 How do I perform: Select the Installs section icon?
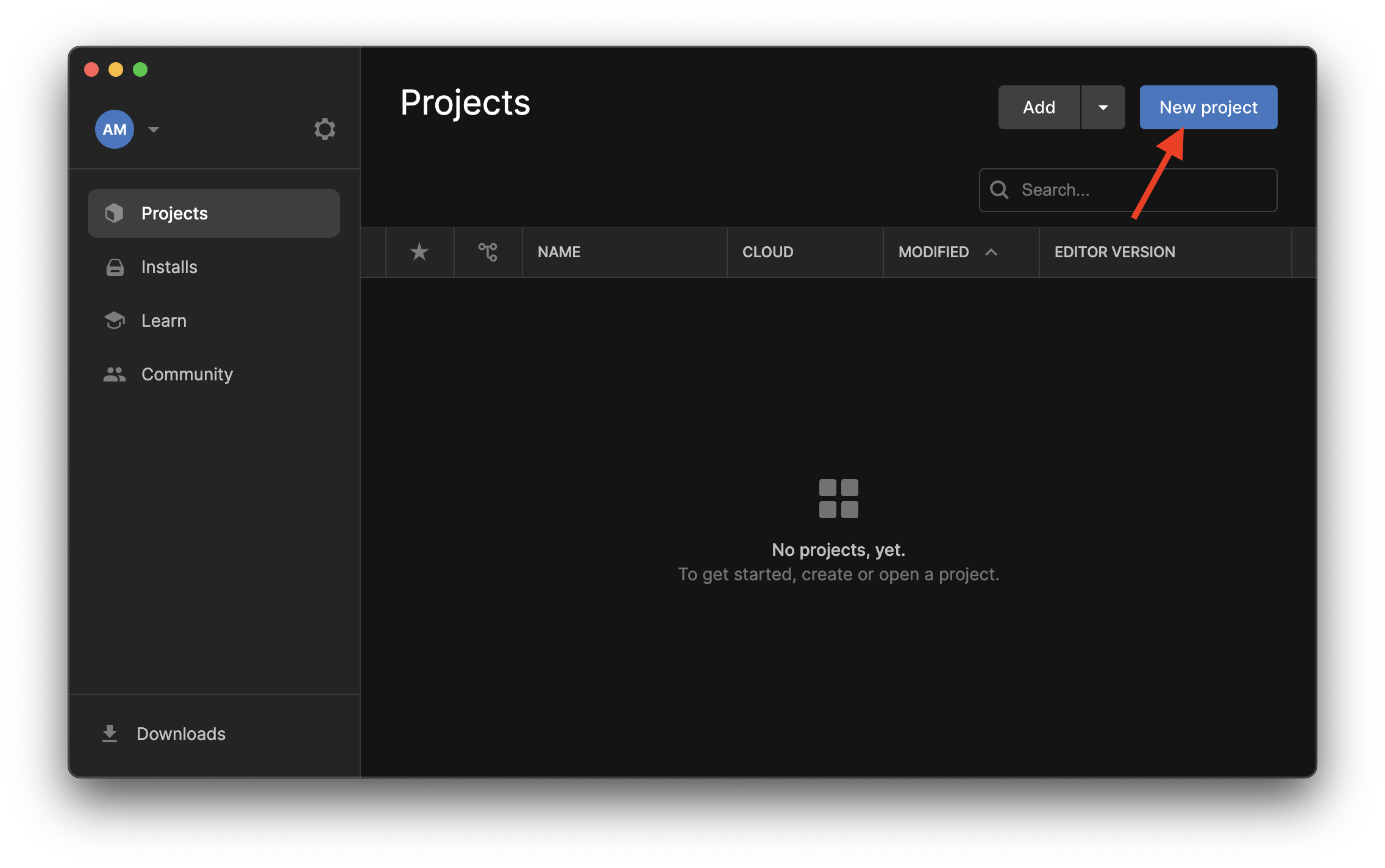pos(115,266)
